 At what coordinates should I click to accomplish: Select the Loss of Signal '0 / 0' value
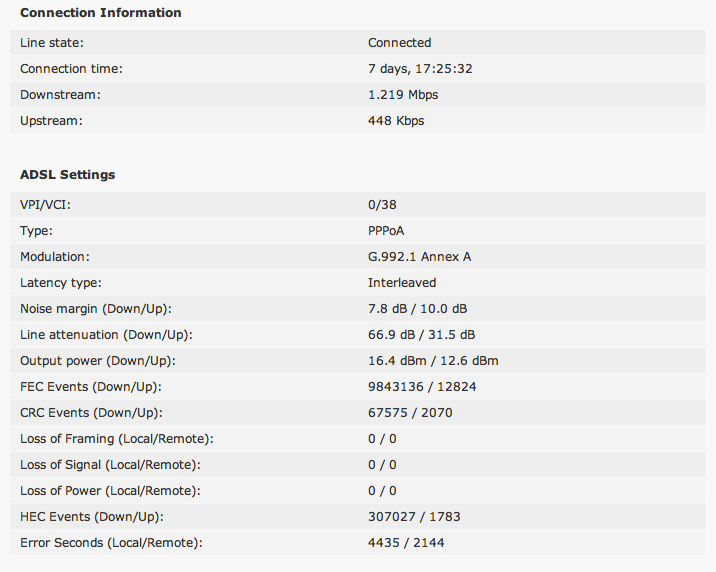(382, 465)
